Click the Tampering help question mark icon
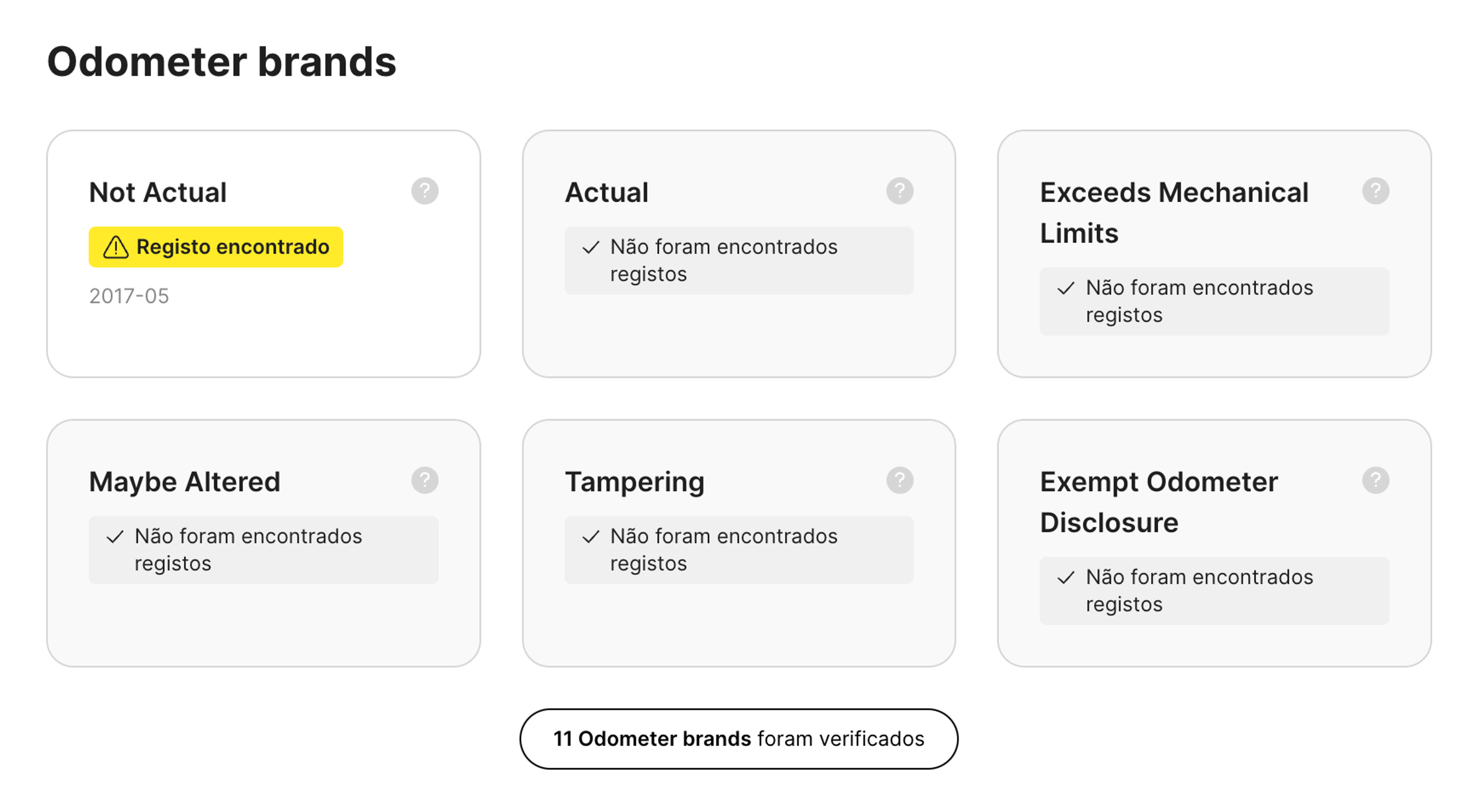The width and height of the screenshot is (1483, 812). [899, 481]
